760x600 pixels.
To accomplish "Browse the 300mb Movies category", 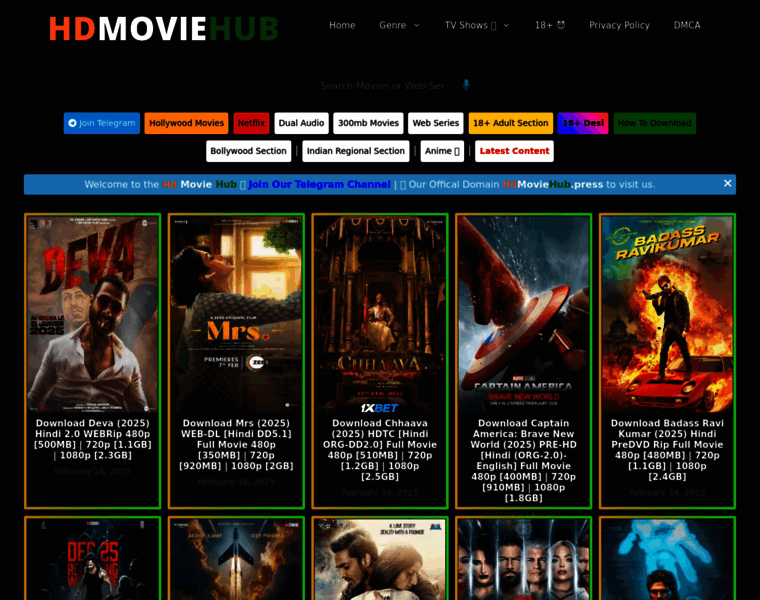I will [x=368, y=123].
